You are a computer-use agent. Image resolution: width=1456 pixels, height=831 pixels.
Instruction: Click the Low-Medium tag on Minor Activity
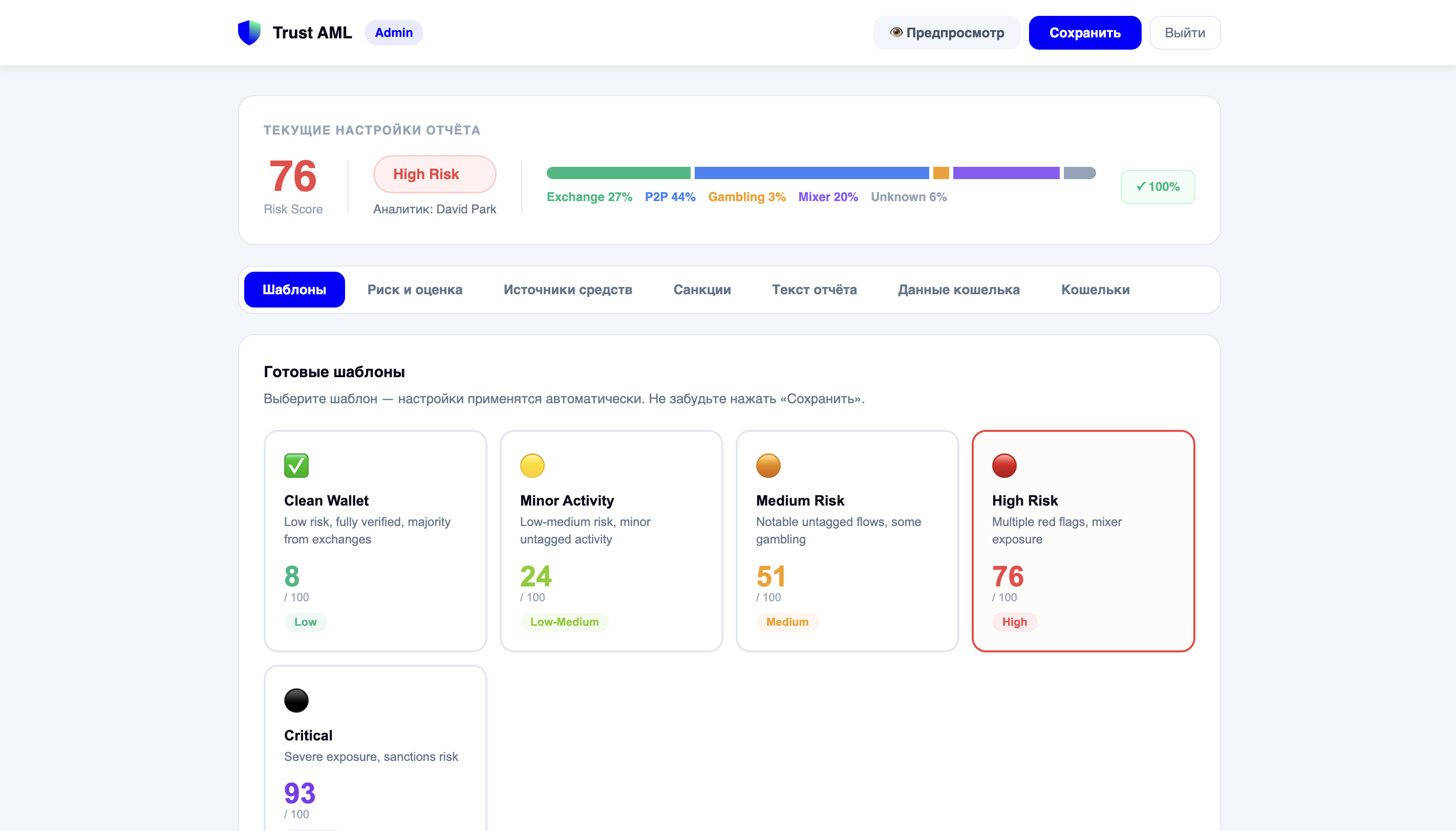tap(564, 622)
